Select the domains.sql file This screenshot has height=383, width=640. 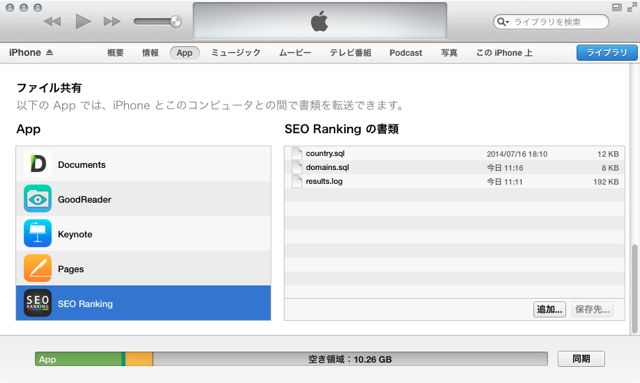[454, 167]
